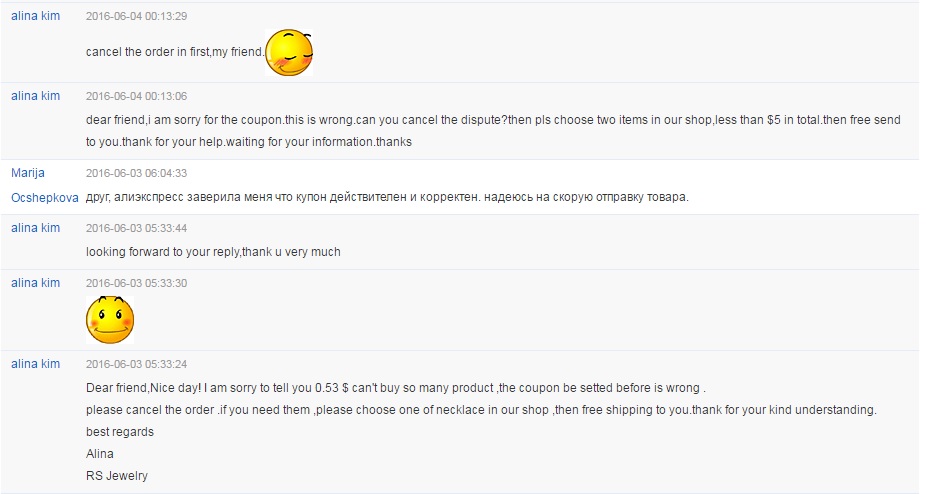
Task: Click alina kim beside the lone smiley message
Action: click(35, 282)
